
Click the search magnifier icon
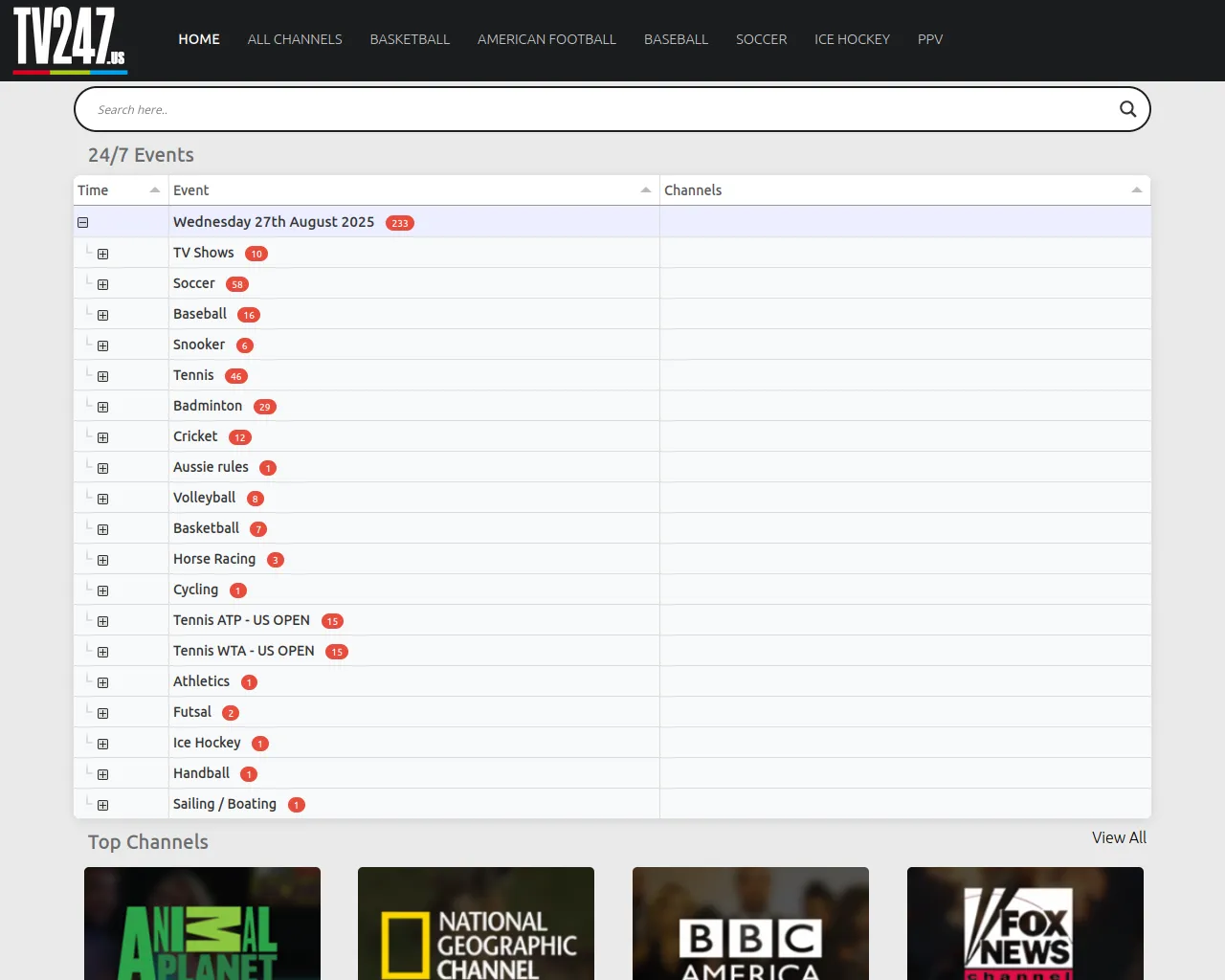click(x=1127, y=109)
